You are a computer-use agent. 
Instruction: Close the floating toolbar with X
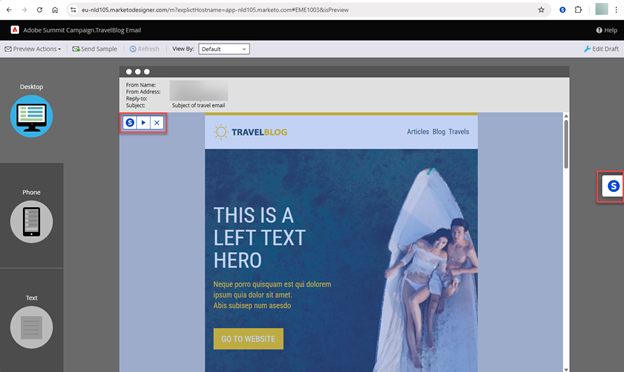point(157,123)
